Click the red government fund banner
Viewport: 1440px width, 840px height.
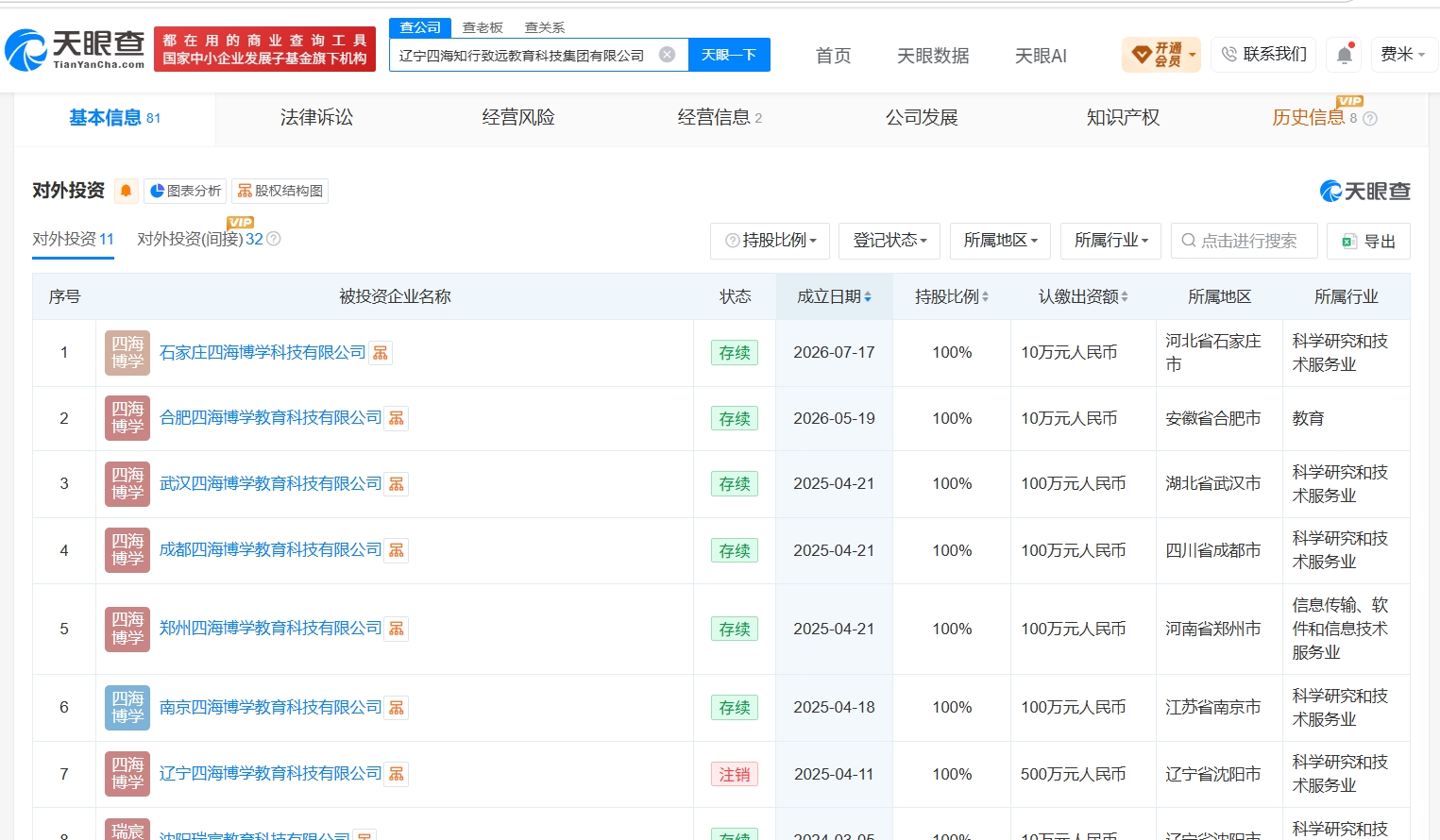click(264, 49)
